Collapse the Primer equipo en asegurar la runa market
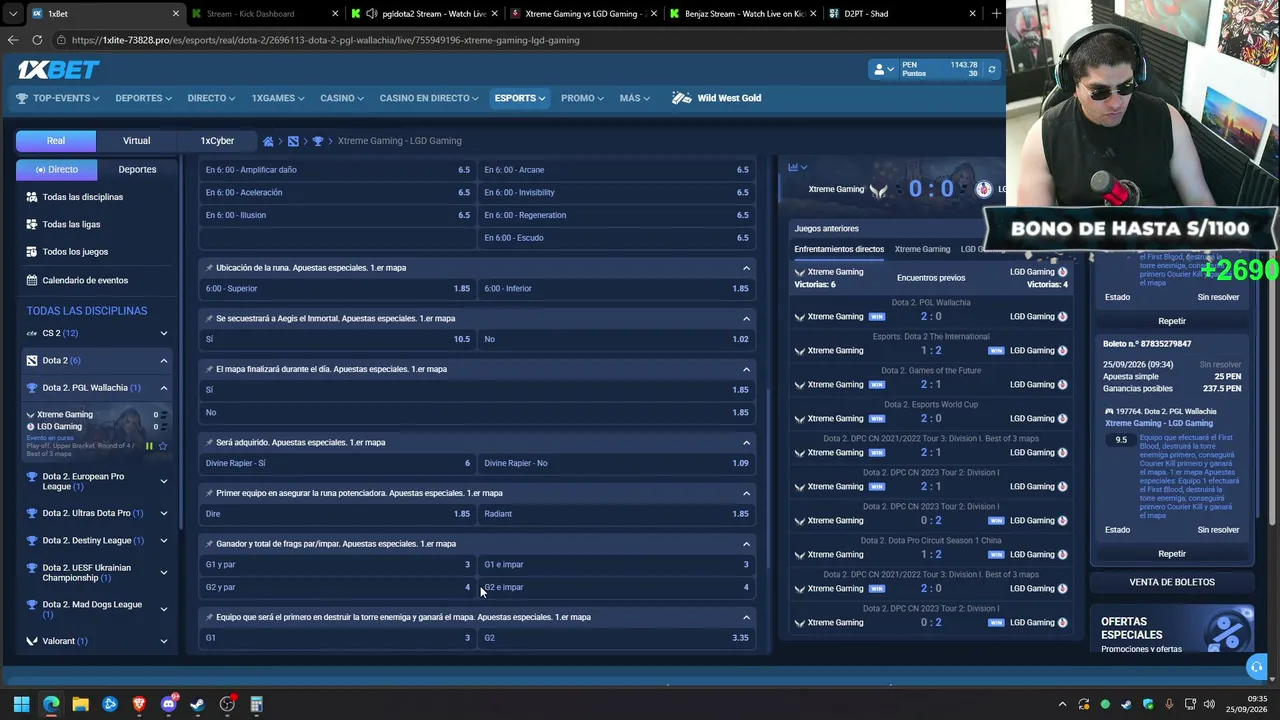 pyautogui.click(x=746, y=493)
